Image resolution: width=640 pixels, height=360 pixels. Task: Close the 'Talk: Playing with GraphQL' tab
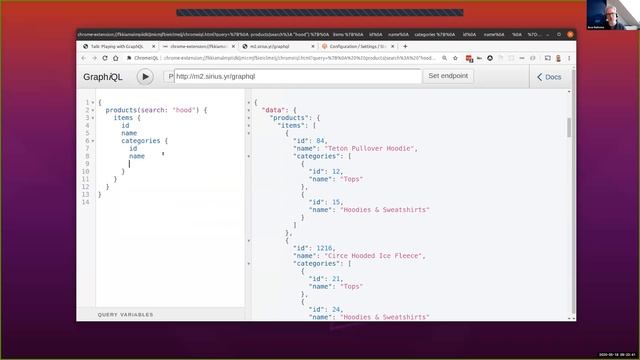(x=153, y=47)
